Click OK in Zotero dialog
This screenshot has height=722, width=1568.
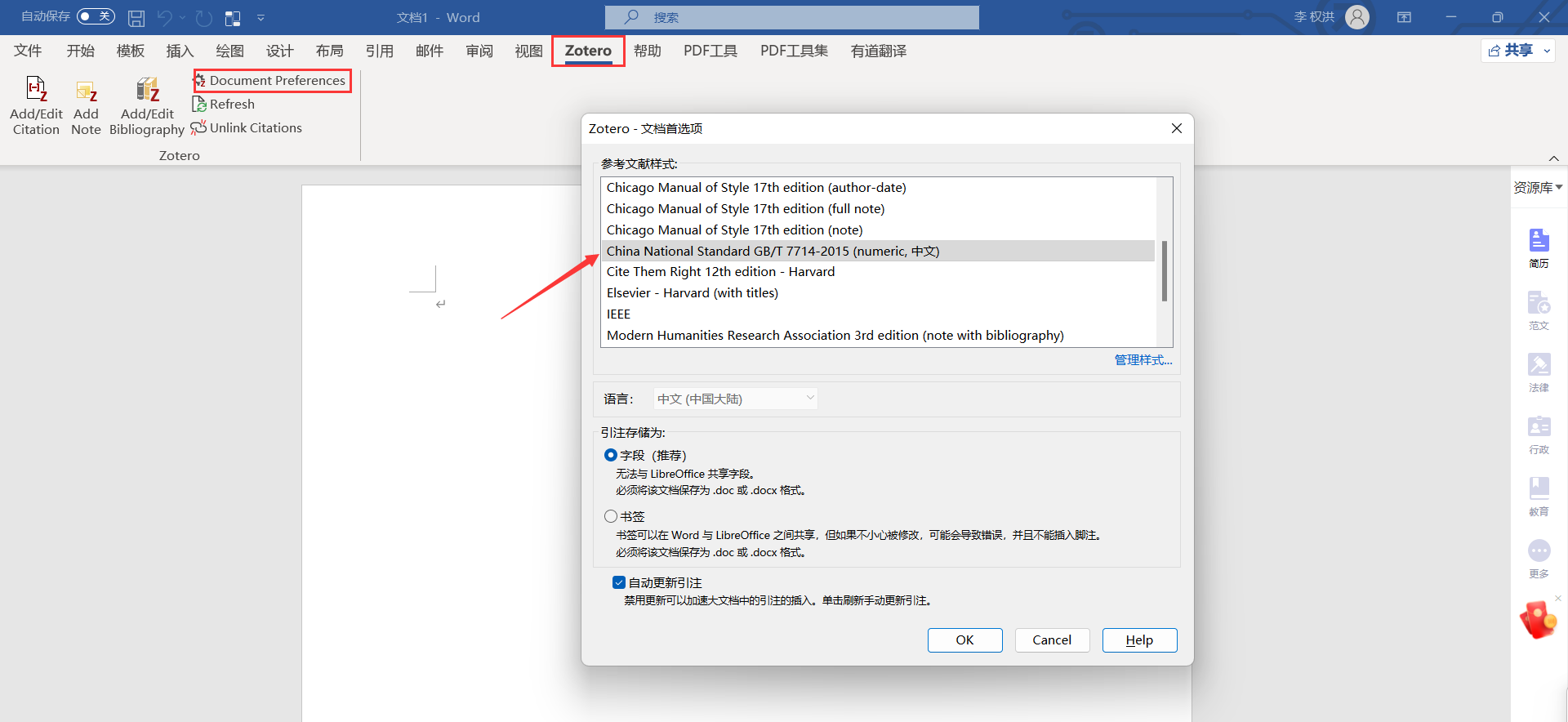click(964, 640)
